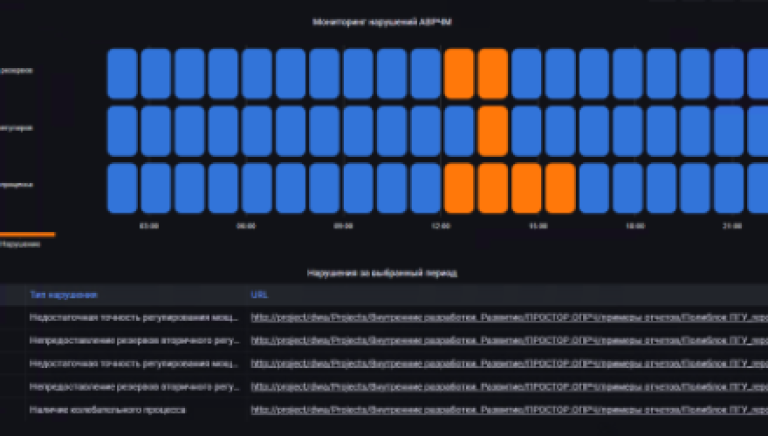Click the rightmost orange cell in bottom row
Screen dimensions: 768x436
pos(560,187)
